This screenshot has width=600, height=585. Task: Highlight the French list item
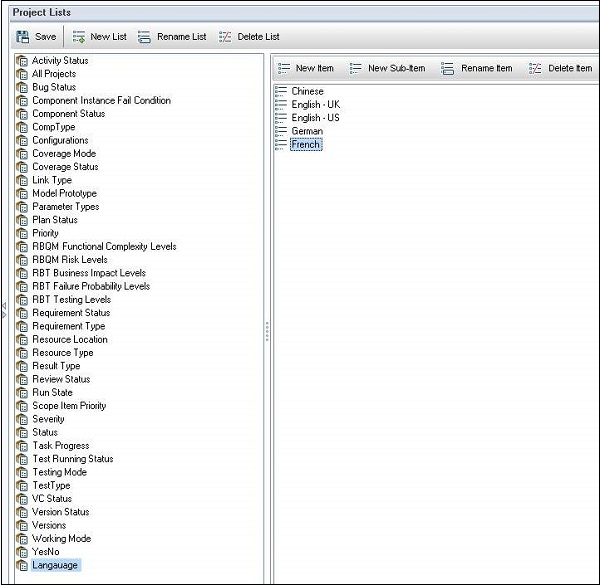coord(305,145)
